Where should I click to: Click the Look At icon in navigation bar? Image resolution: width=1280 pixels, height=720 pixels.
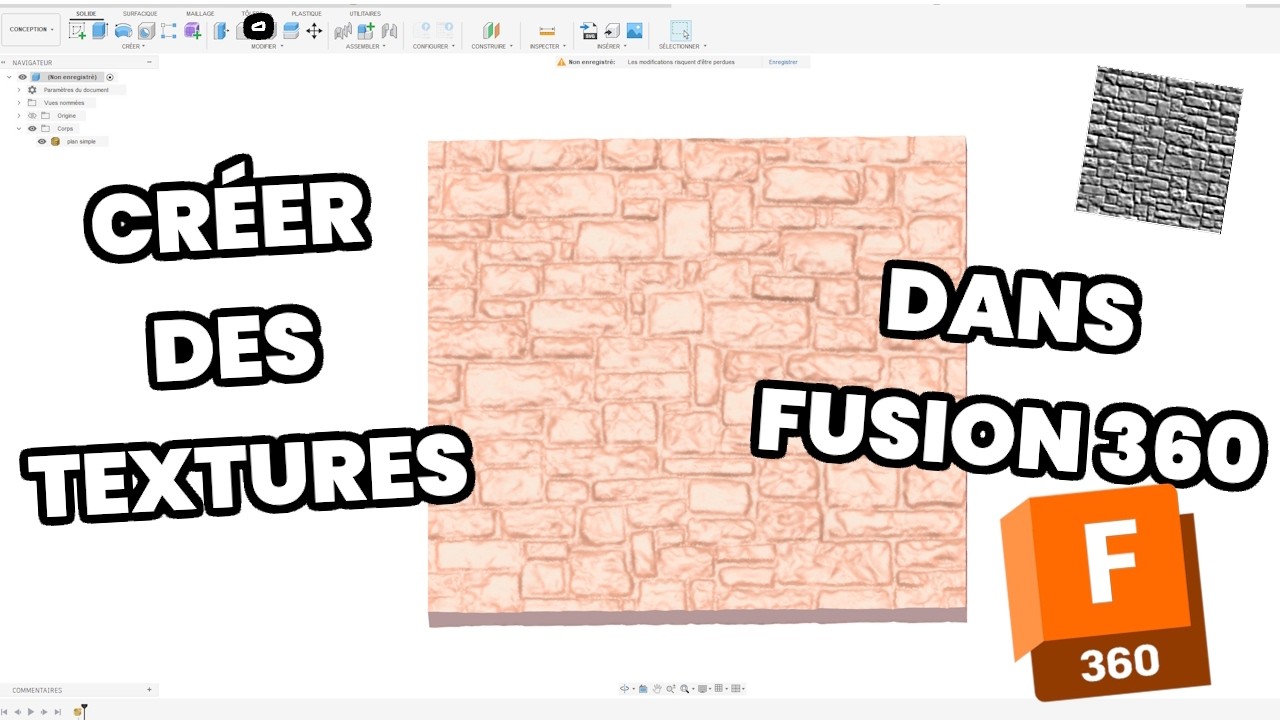pyautogui.click(x=642, y=689)
